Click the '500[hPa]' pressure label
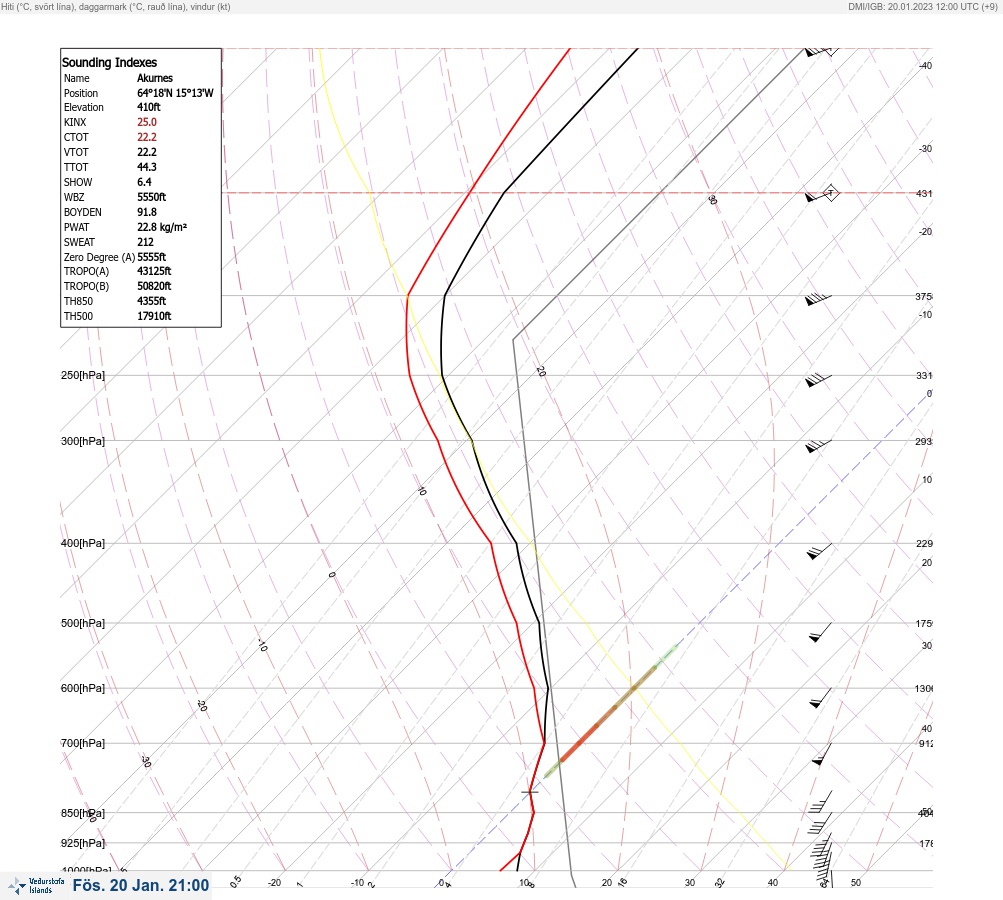This screenshot has width=1003, height=900. (x=83, y=623)
